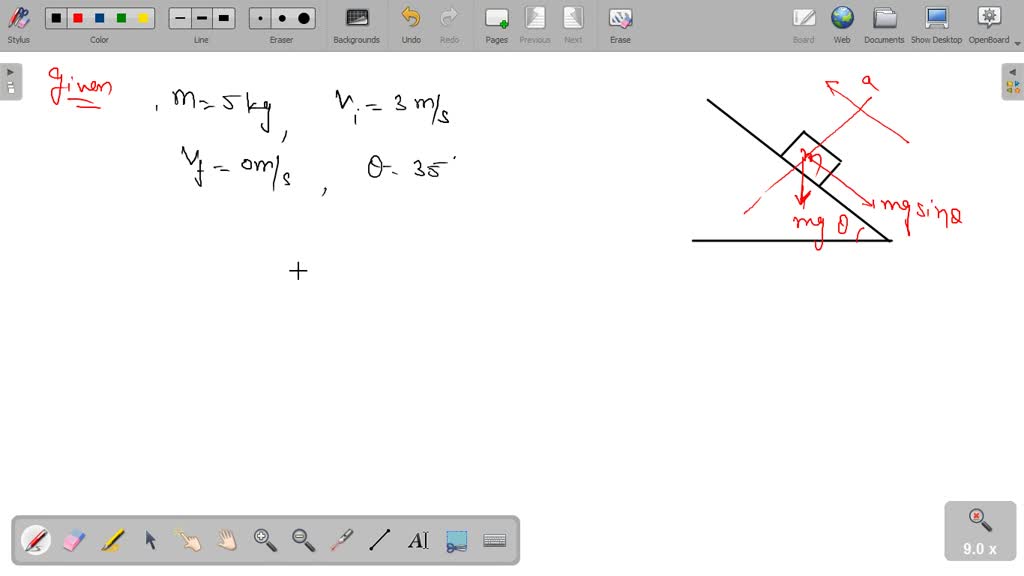Select the Text tool
The width and height of the screenshot is (1024, 576).
pyautogui.click(x=418, y=540)
